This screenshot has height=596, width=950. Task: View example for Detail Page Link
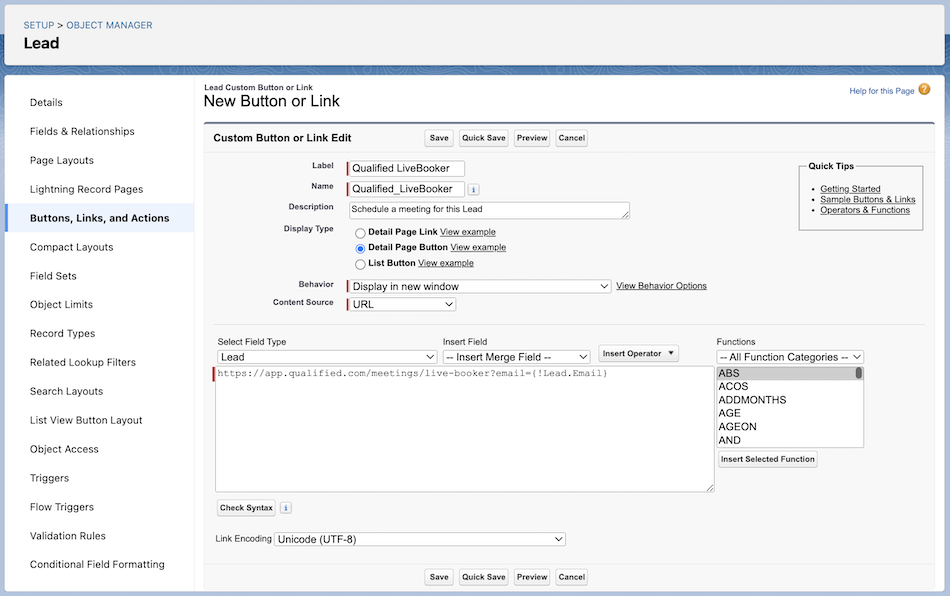click(468, 232)
